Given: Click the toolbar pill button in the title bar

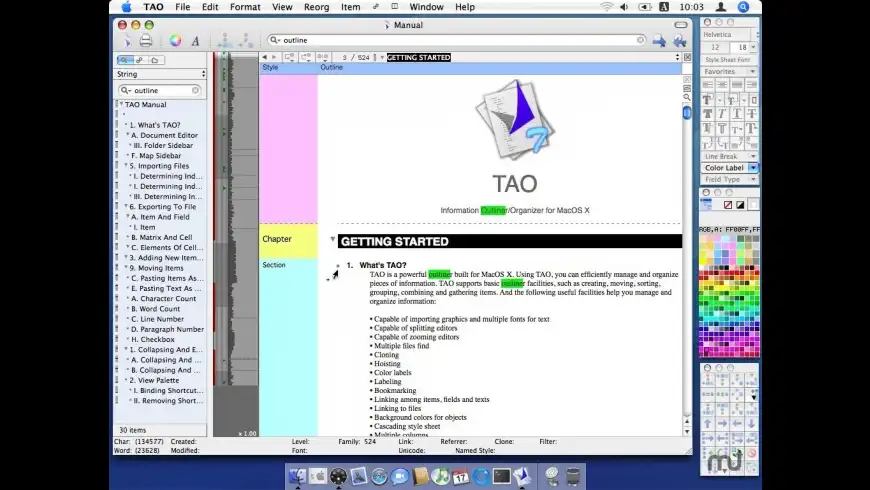Looking at the screenshot, I should tap(681, 24).
